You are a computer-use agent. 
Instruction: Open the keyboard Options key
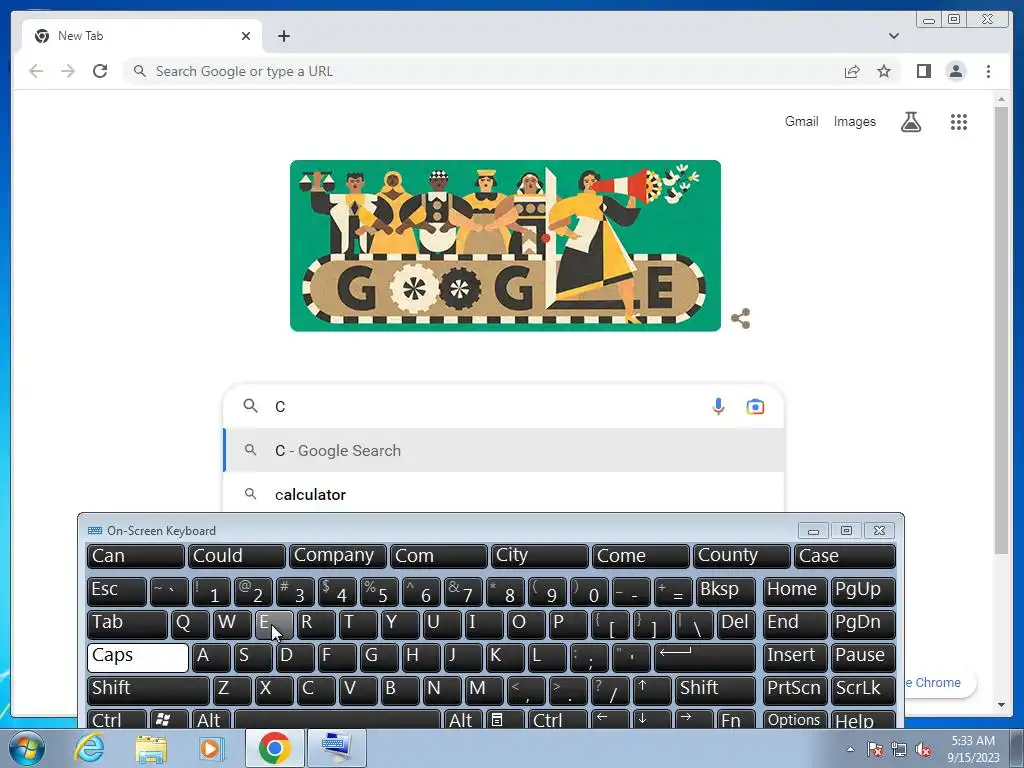pos(794,719)
